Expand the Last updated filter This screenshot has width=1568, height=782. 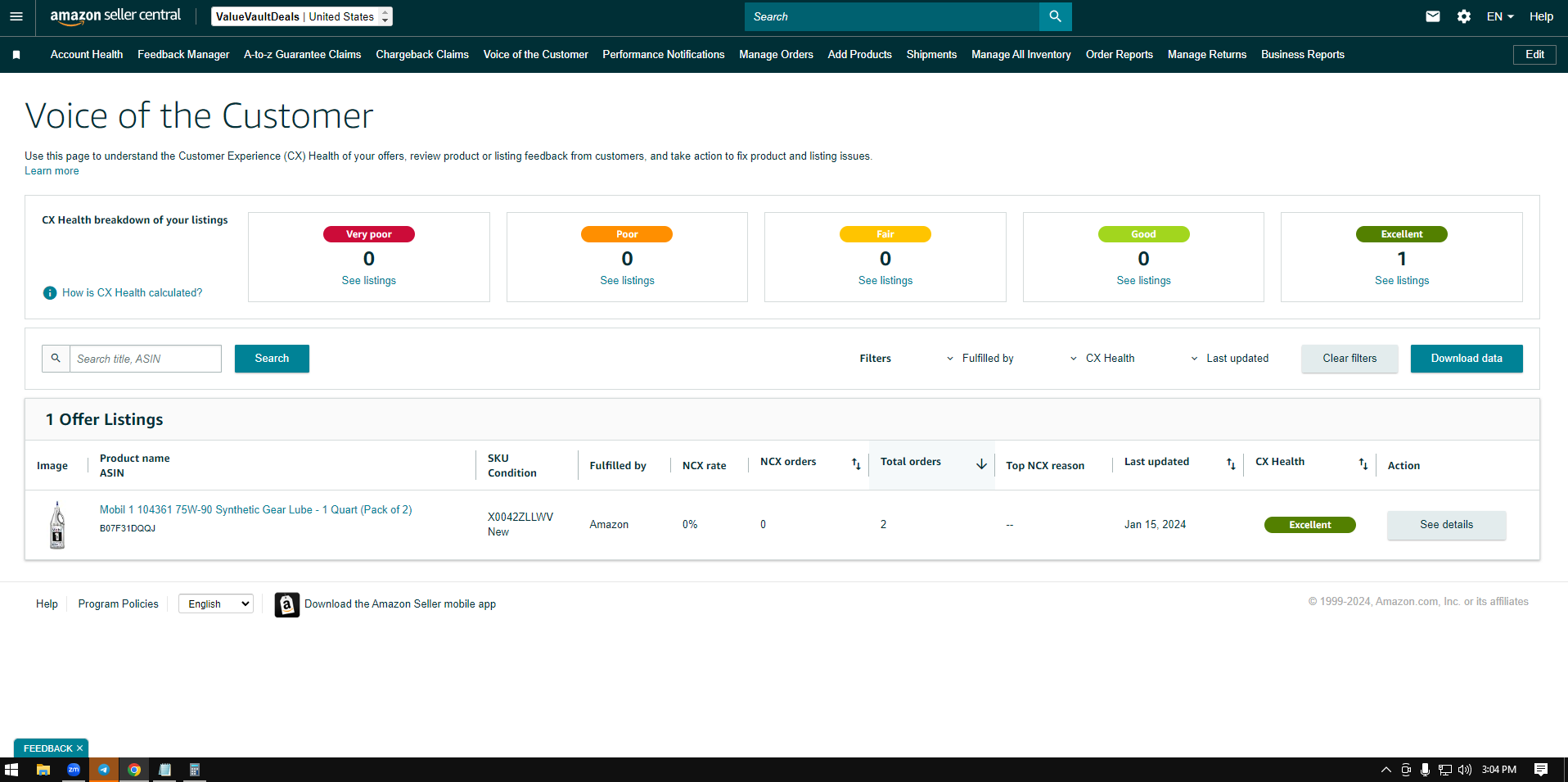tap(1229, 359)
